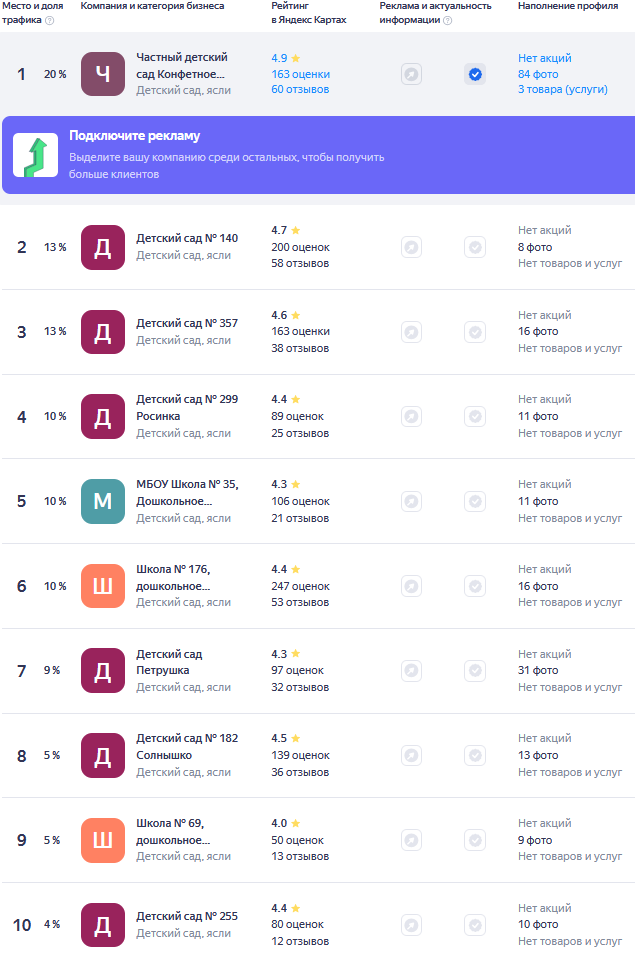This screenshot has width=635, height=960.
Task: Click the 'Ш' avatar of Школа № 69
Action: click(103, 840)
